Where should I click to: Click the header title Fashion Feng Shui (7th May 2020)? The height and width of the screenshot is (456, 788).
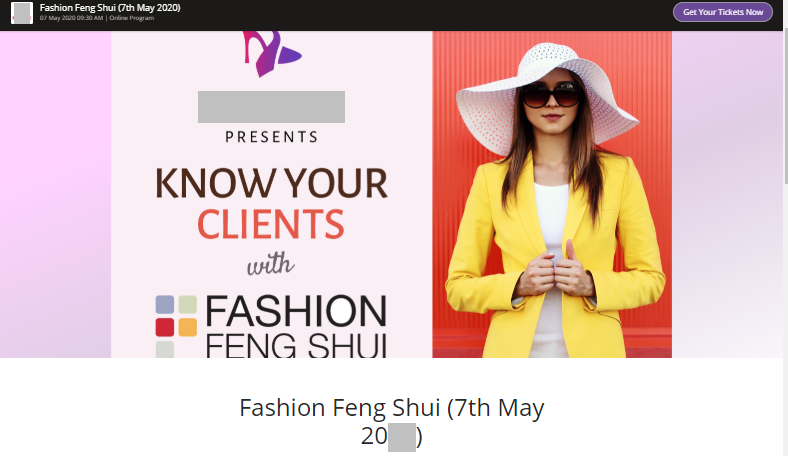(110, 8)
